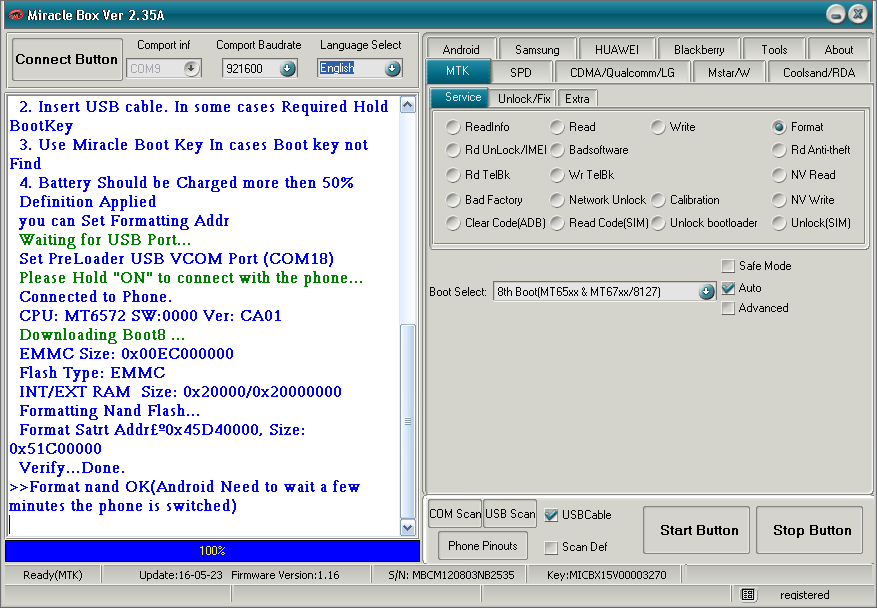This screenshot has width=877, height=608.
Task: Select the Wr TelBk option
Action: [557, 175]
